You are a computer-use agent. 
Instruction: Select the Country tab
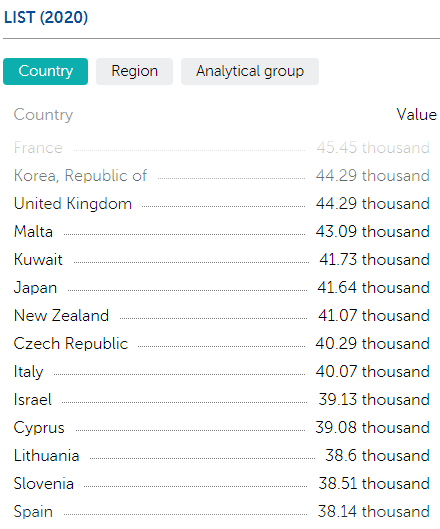coord(46,71)
